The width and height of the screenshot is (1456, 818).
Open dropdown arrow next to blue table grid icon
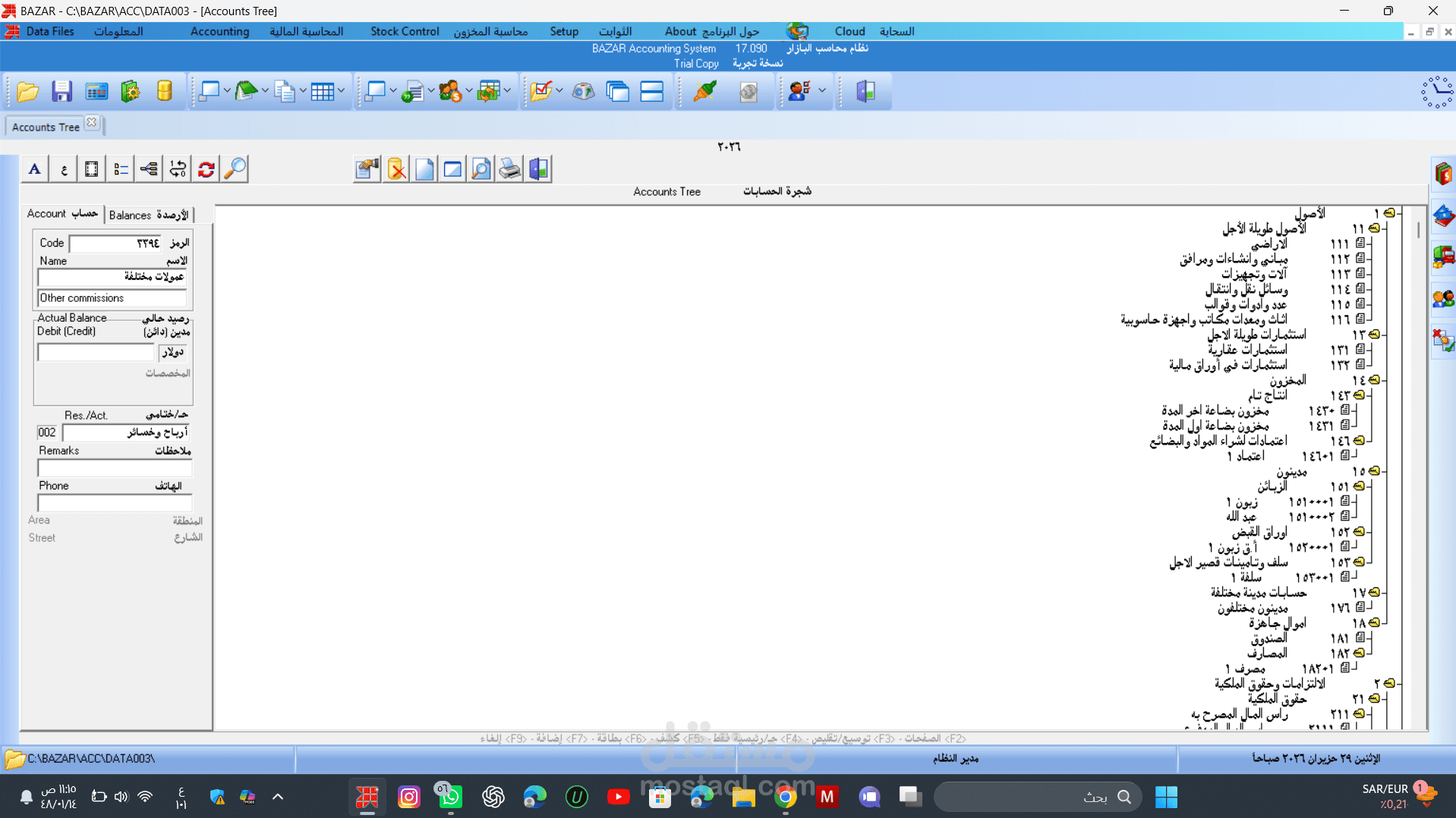click(341, 91)
